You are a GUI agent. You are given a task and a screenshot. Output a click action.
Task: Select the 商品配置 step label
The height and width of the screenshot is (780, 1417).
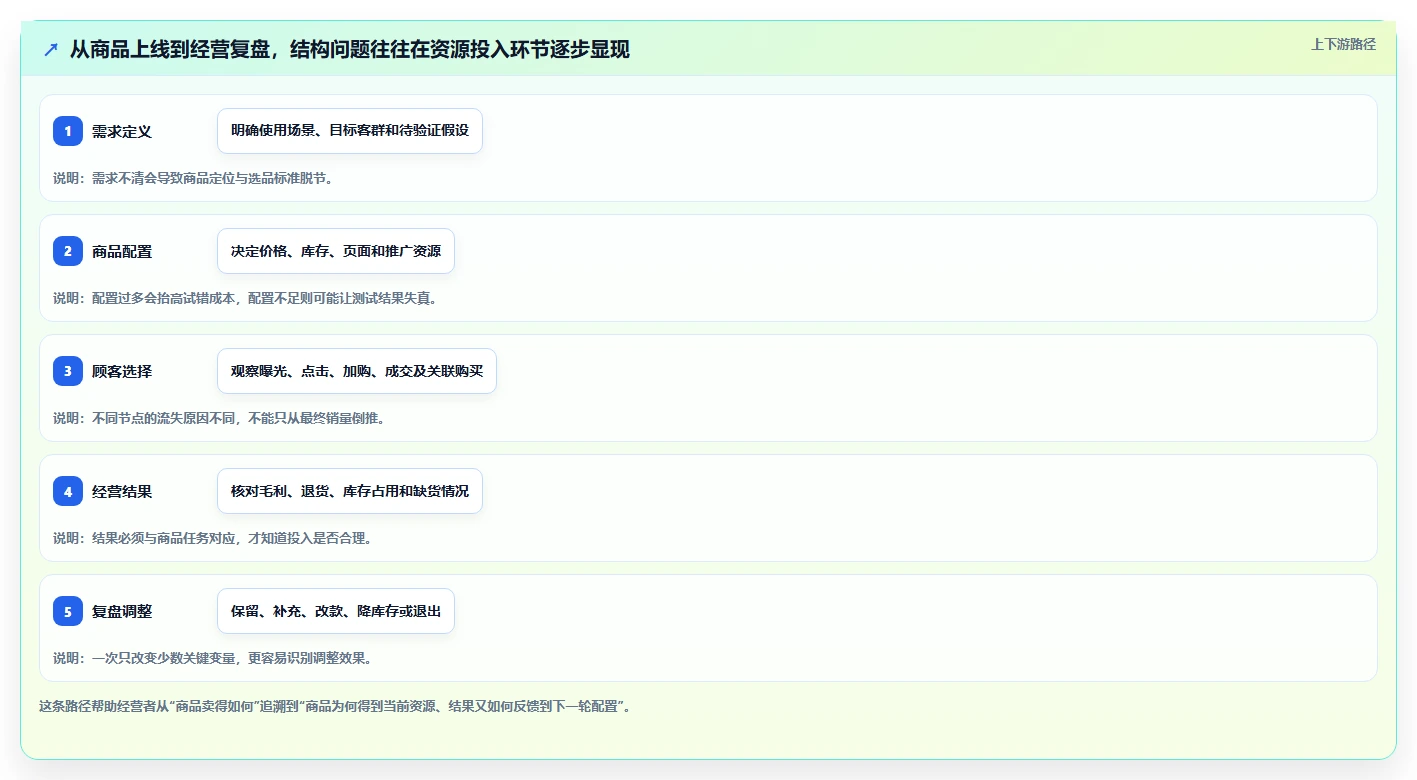122,251
